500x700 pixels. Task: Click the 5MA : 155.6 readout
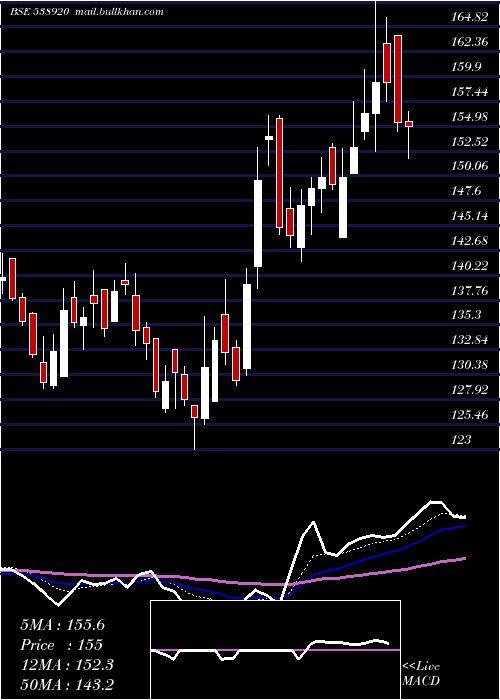tap(62, 625)
